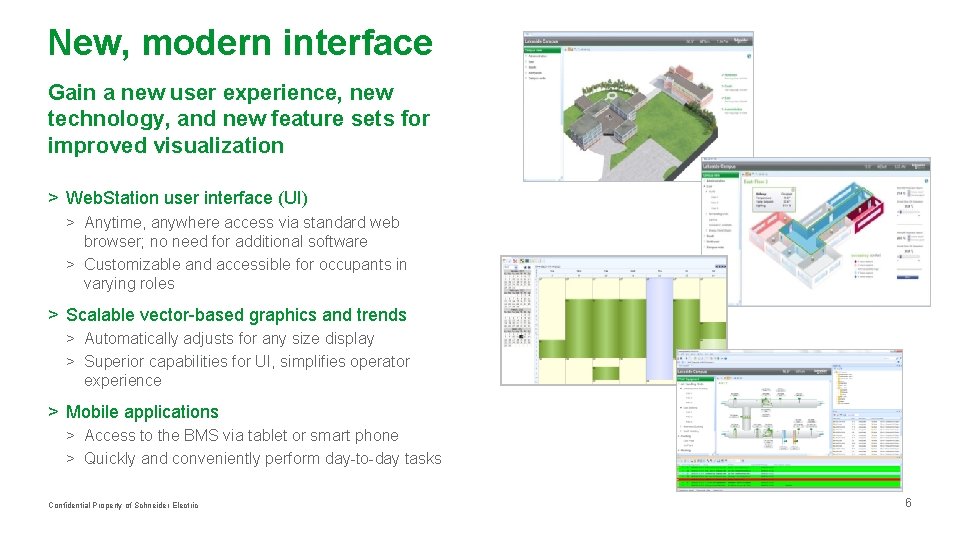Select 'Superior capabilities for UI' bullet

coord(247,370)
